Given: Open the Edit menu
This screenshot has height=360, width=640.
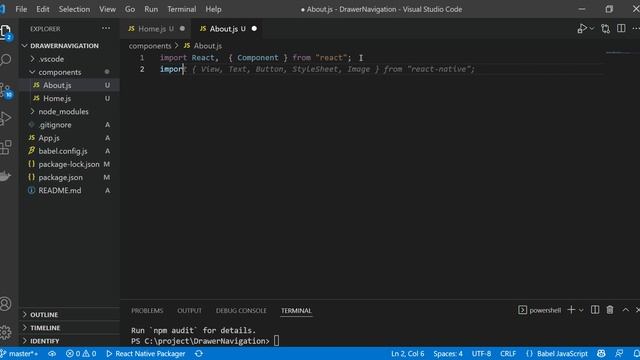Looking at the screenshot, I should coord(42,9).
